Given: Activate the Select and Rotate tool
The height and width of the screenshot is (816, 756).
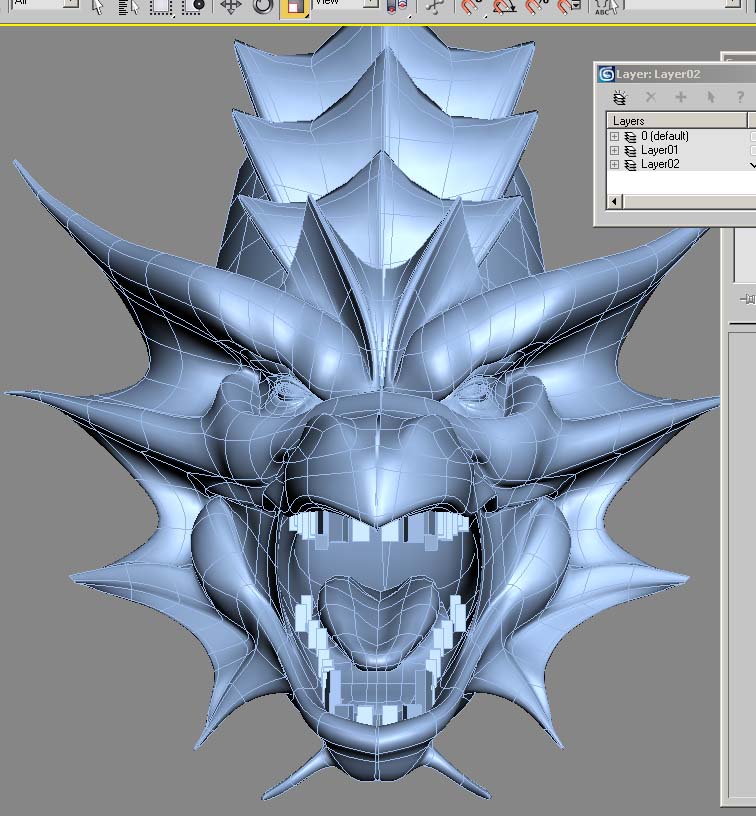Looking at the screenshot, I should click(x=262, y=7).
